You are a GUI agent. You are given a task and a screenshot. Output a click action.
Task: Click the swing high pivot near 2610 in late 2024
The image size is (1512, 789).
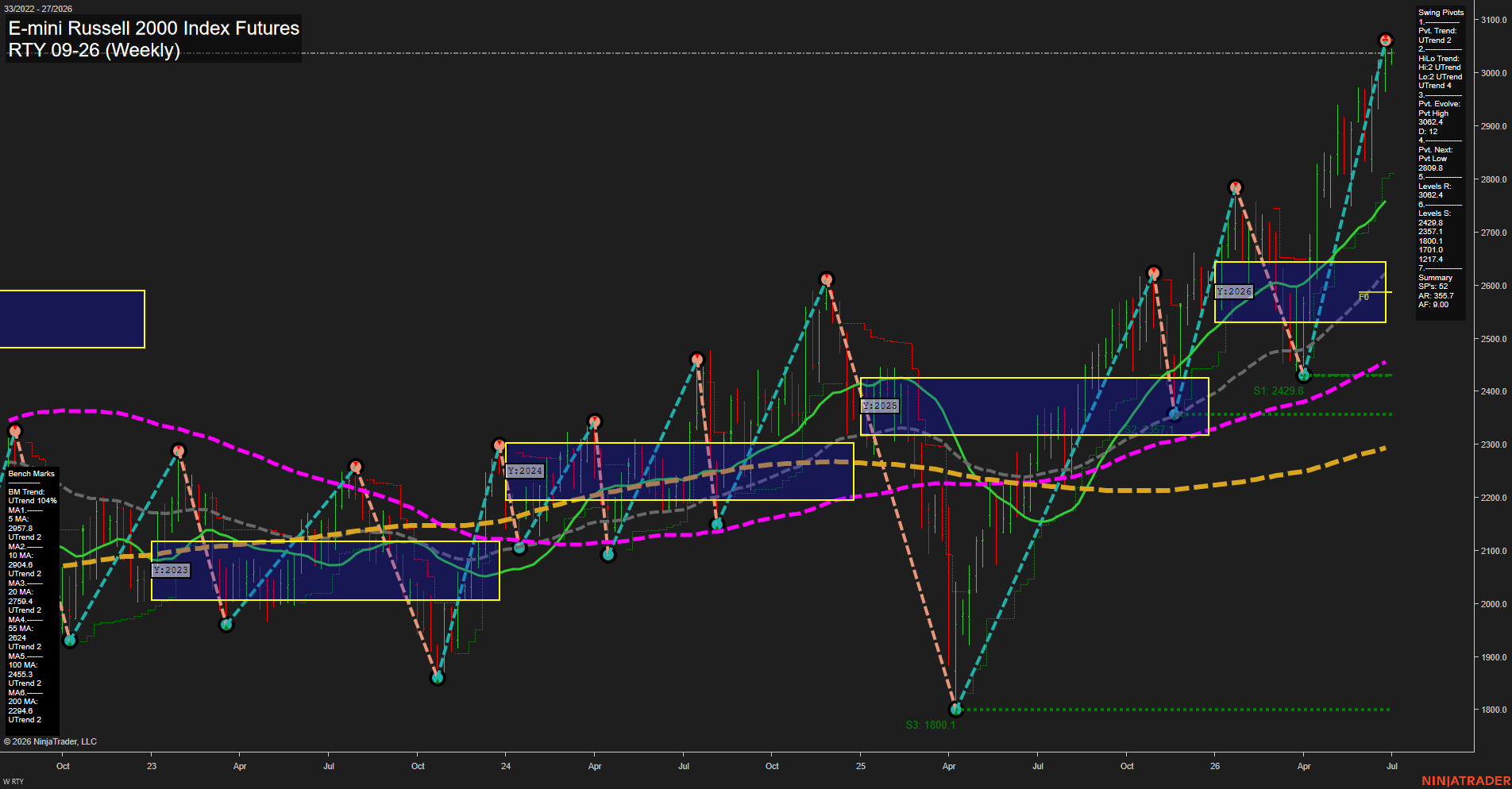827,279
